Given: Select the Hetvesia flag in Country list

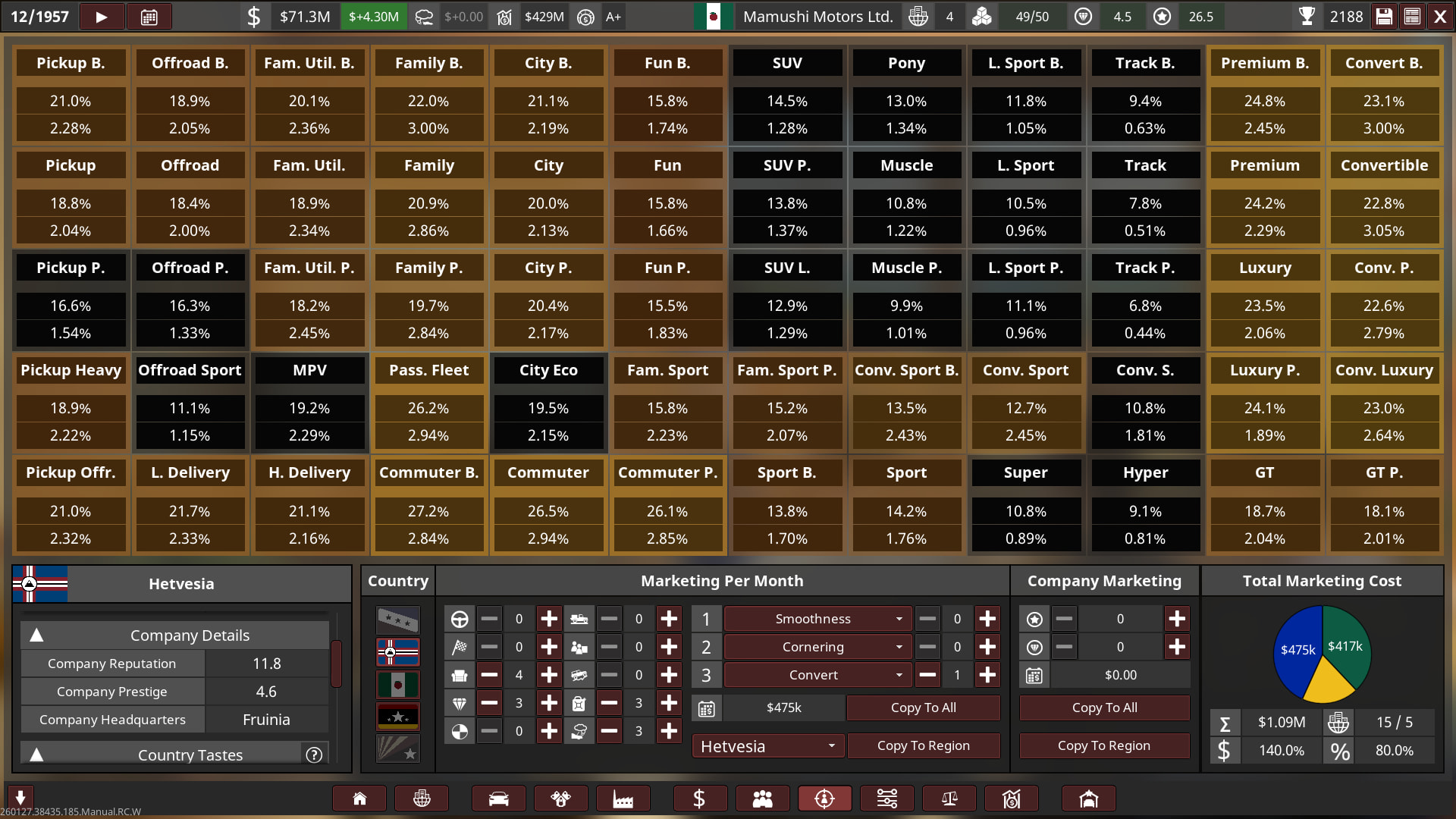Looking at the screenshot, I should point(398,651).
